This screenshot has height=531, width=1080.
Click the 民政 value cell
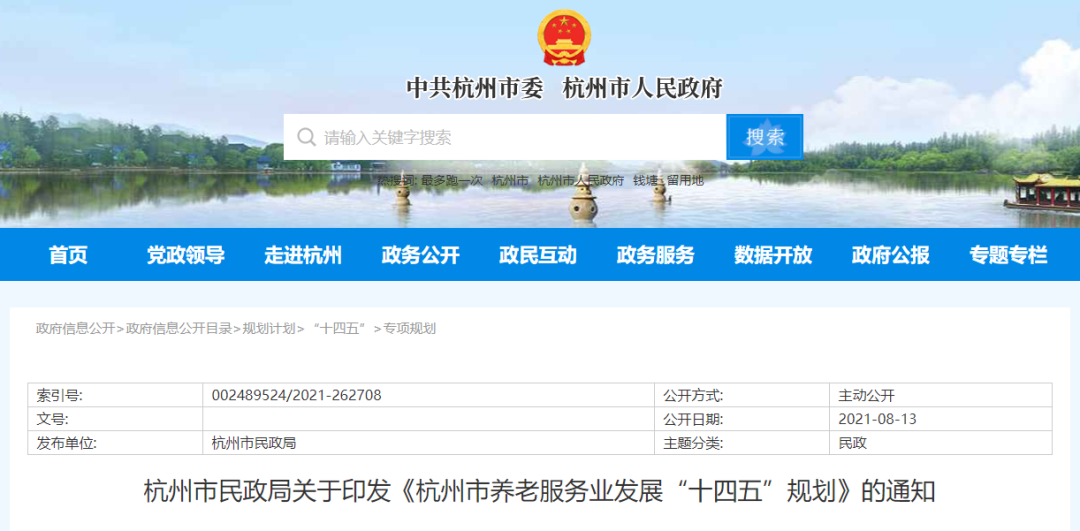pyautogui.click(x=941, y=443)
